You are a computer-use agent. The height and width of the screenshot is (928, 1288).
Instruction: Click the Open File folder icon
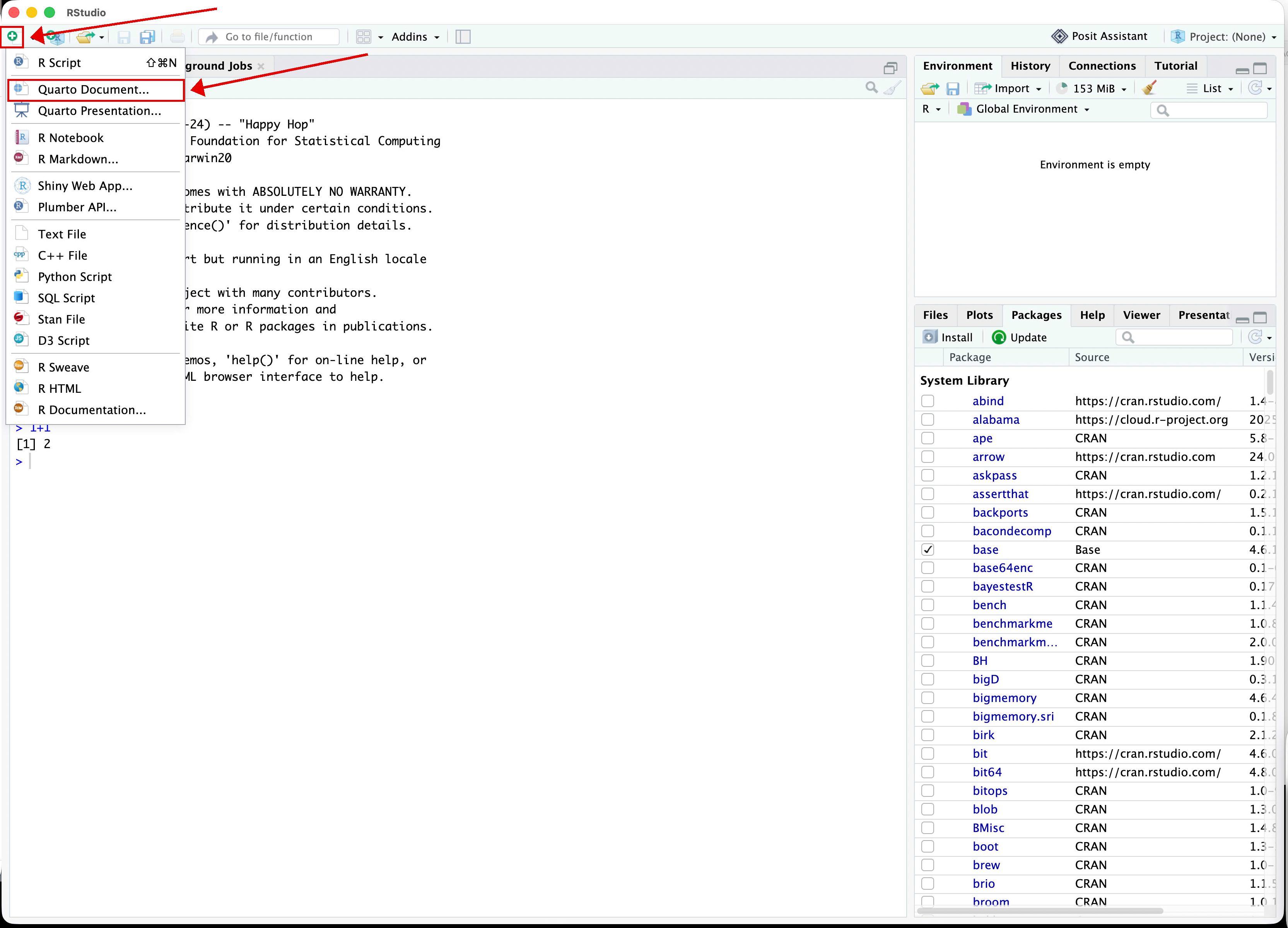coord(86,37)
